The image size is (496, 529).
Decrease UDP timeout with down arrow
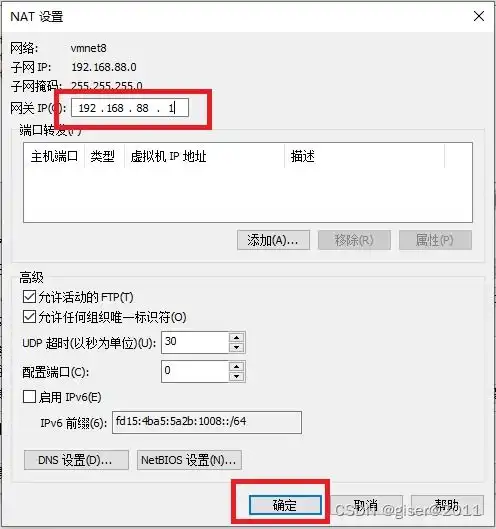tap(236, 347)
